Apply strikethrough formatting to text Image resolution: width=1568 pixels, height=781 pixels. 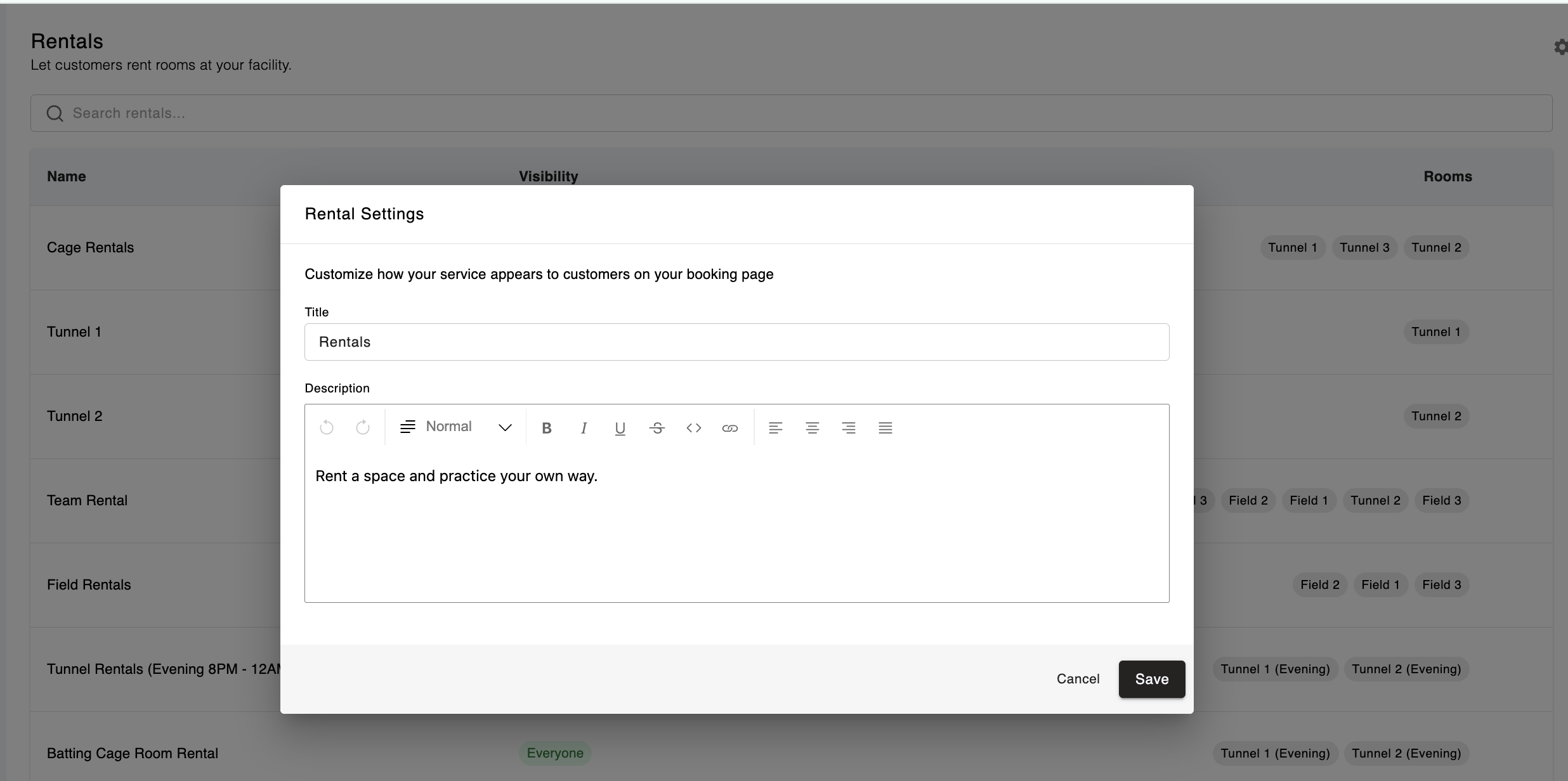click(657, 428)
